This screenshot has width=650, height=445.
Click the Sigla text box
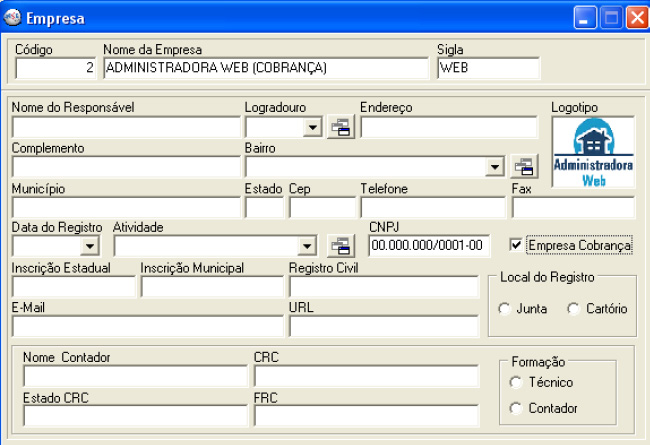488,68
